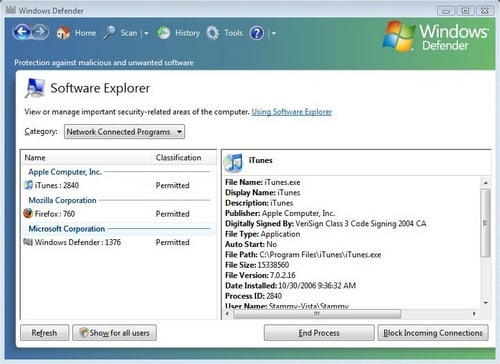
Task: Click Block Incoming Connections button
Action: click(x=433, y=333)
